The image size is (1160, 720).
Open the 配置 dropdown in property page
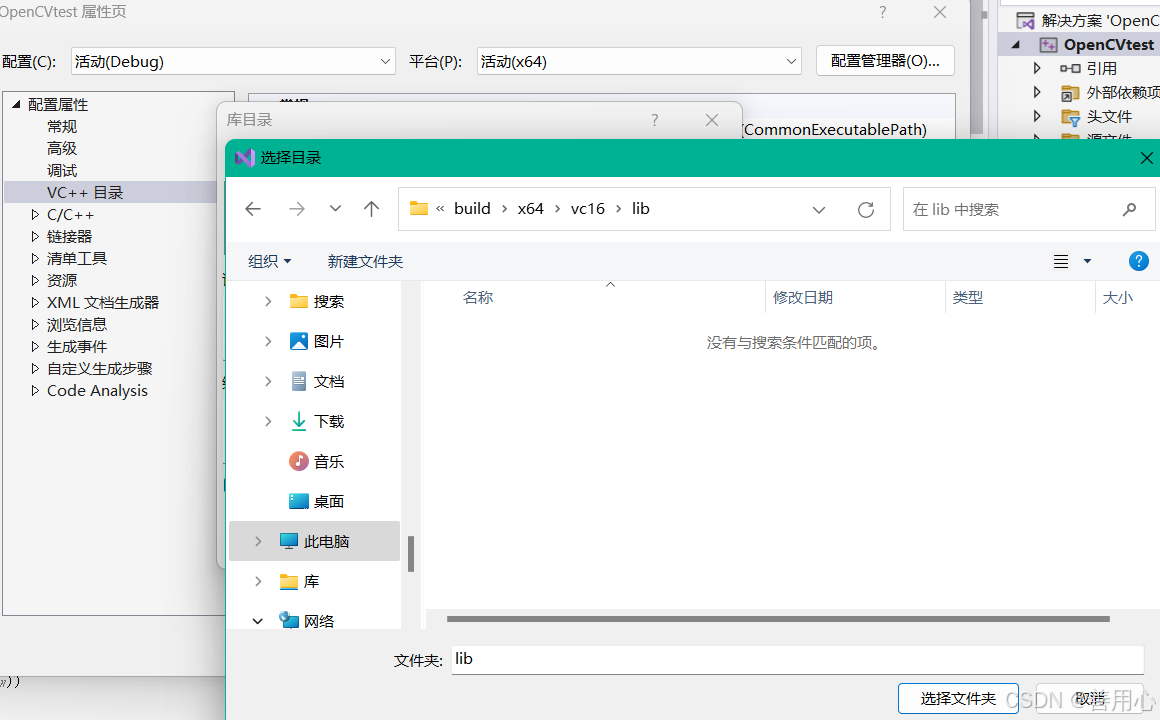tap(233, 61)
